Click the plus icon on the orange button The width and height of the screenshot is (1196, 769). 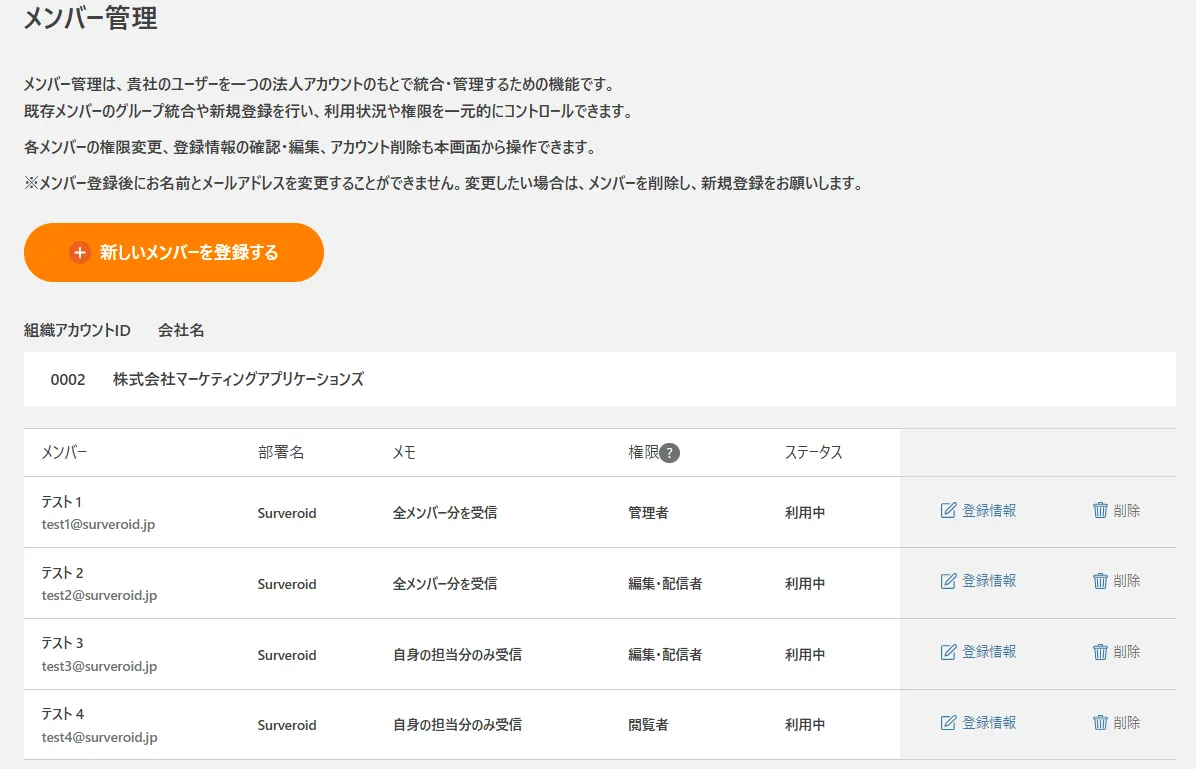(x=80, y=253)
